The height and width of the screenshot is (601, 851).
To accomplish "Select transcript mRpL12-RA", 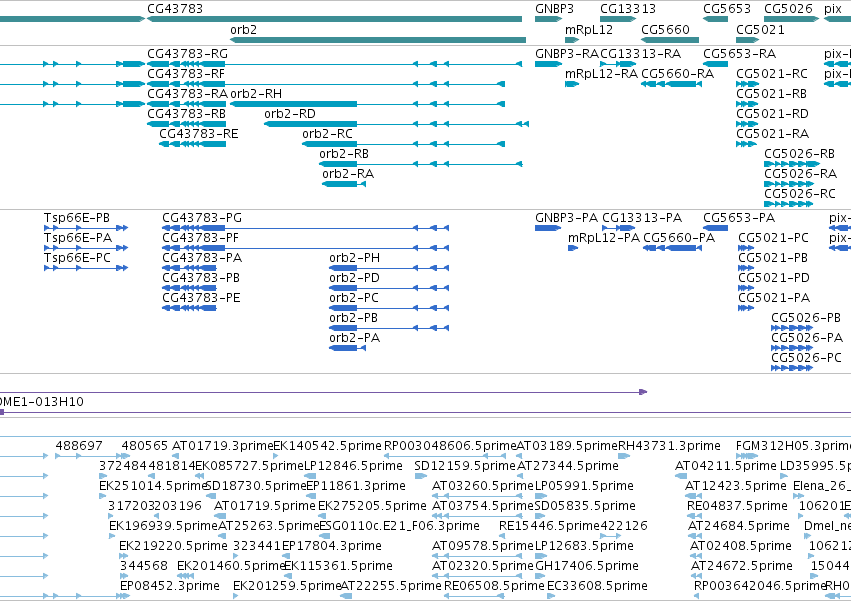I will point(601,74).
